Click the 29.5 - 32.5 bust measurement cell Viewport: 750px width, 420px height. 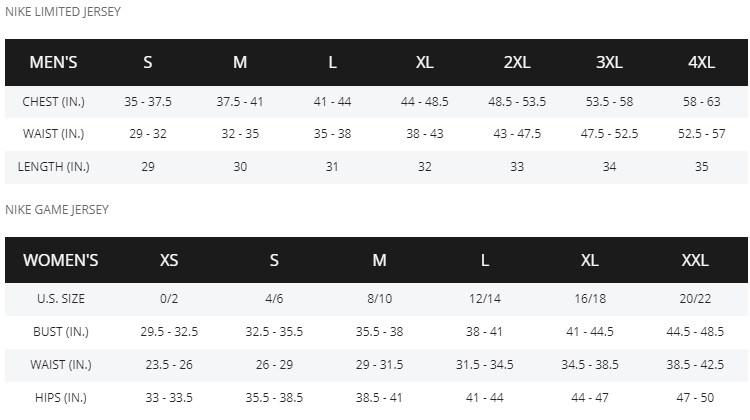(169, 332)
